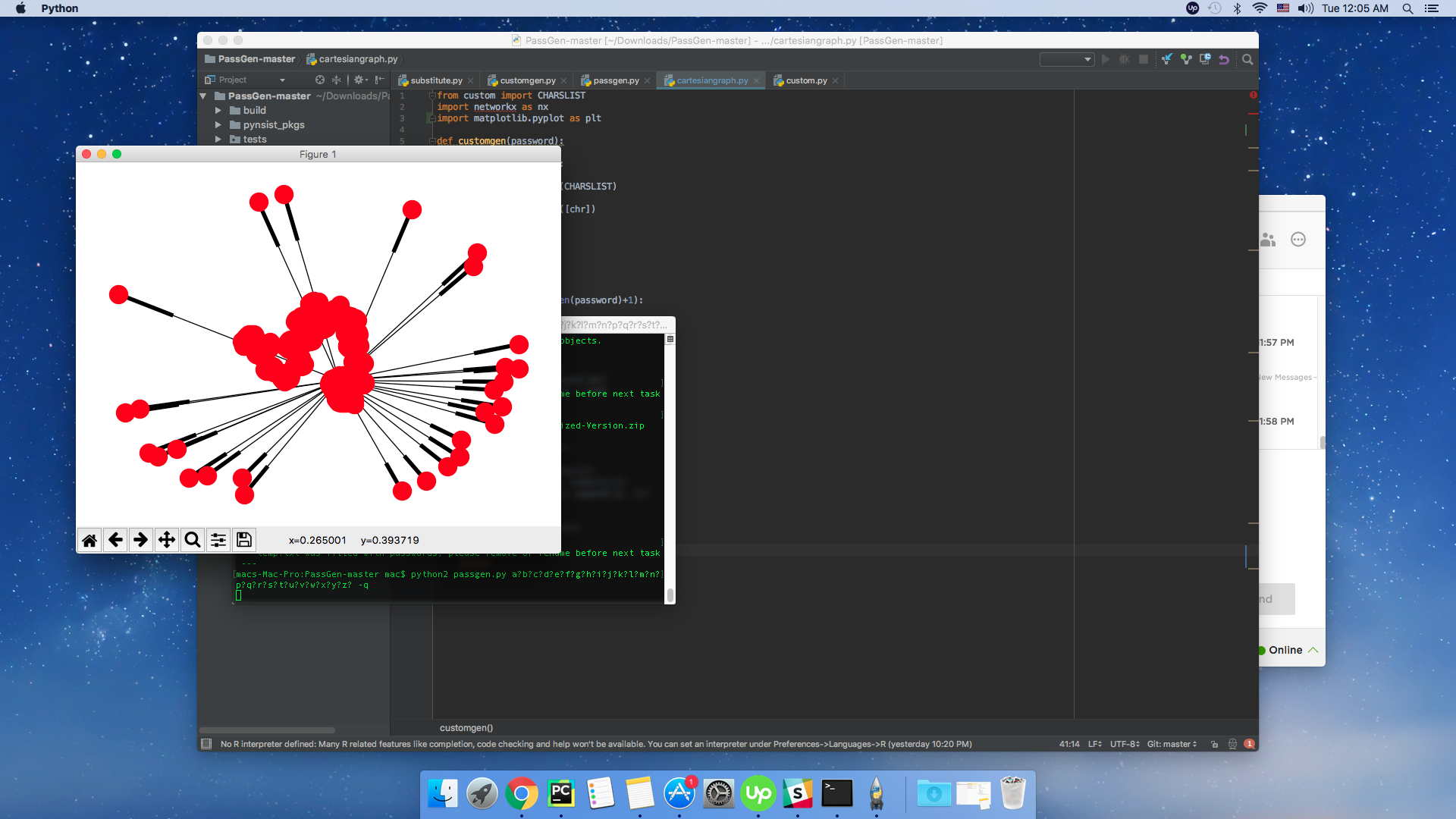This screenshot has height=819, width=1456.
Task: Open the custom.py tab
Action: [805, 80]
